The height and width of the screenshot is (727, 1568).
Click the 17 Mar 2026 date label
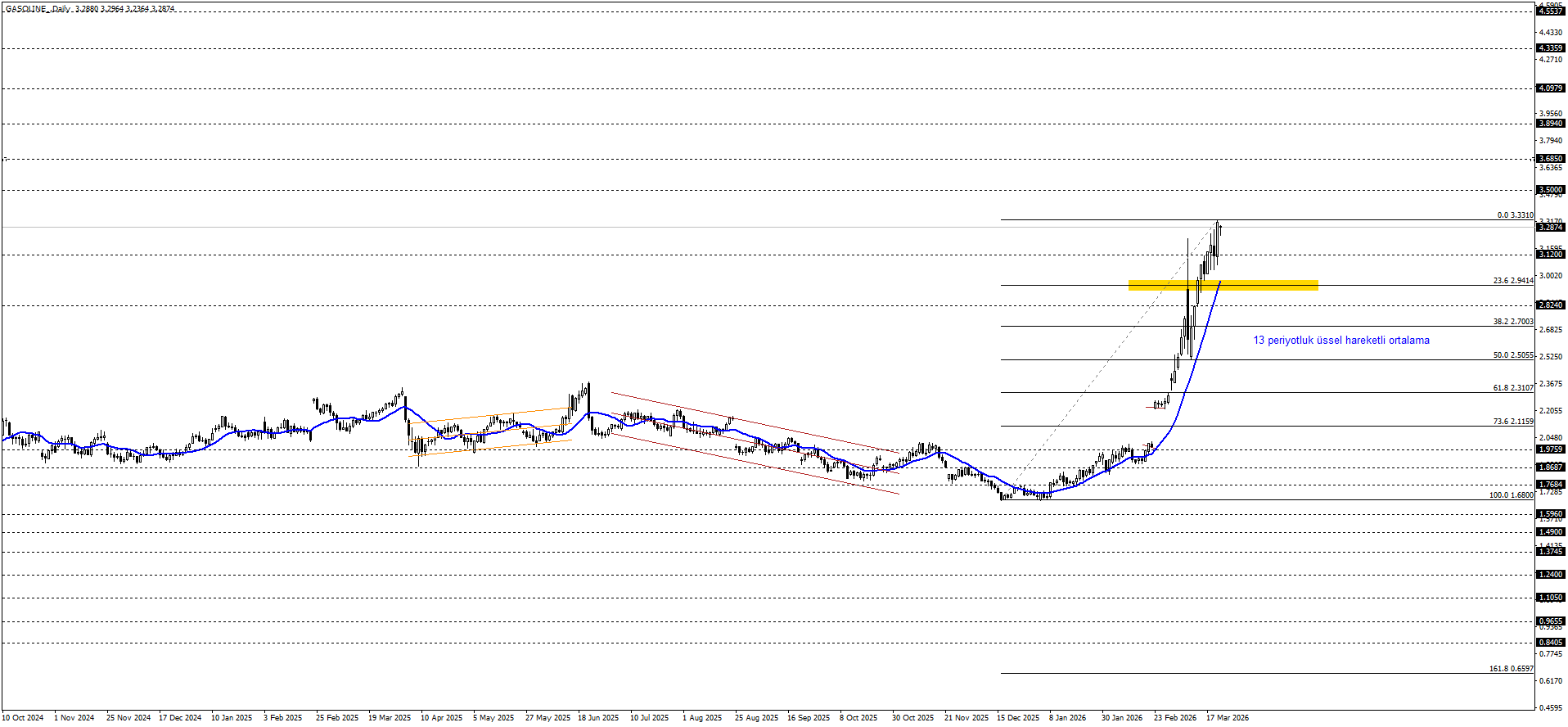point(1228,718)
